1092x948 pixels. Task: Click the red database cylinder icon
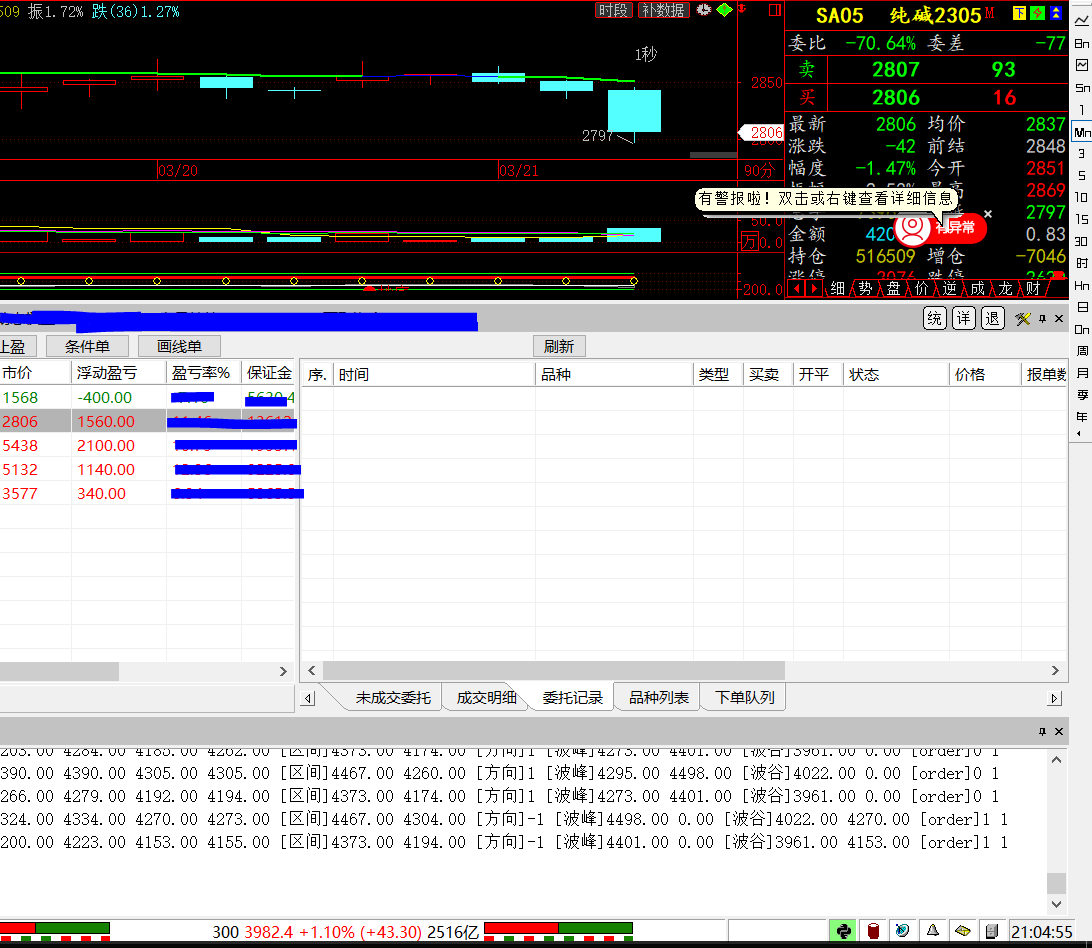point(873,932)
